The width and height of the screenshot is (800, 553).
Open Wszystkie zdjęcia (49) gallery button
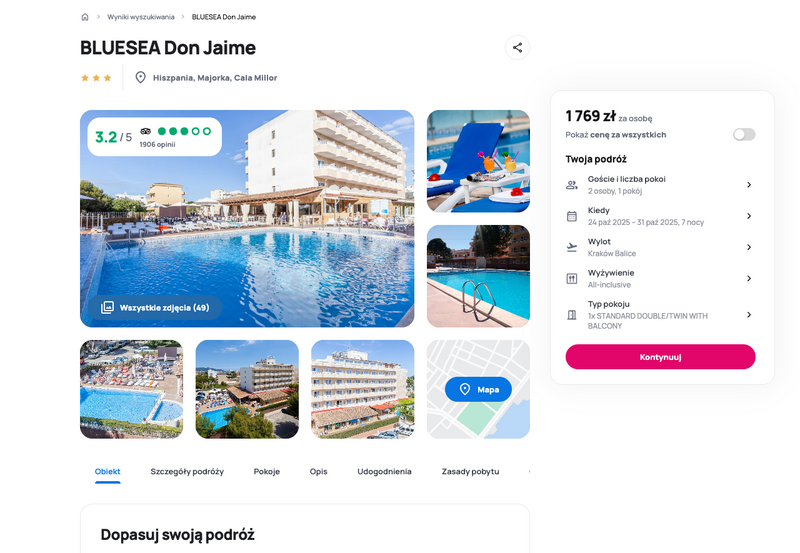coord(155,307)
